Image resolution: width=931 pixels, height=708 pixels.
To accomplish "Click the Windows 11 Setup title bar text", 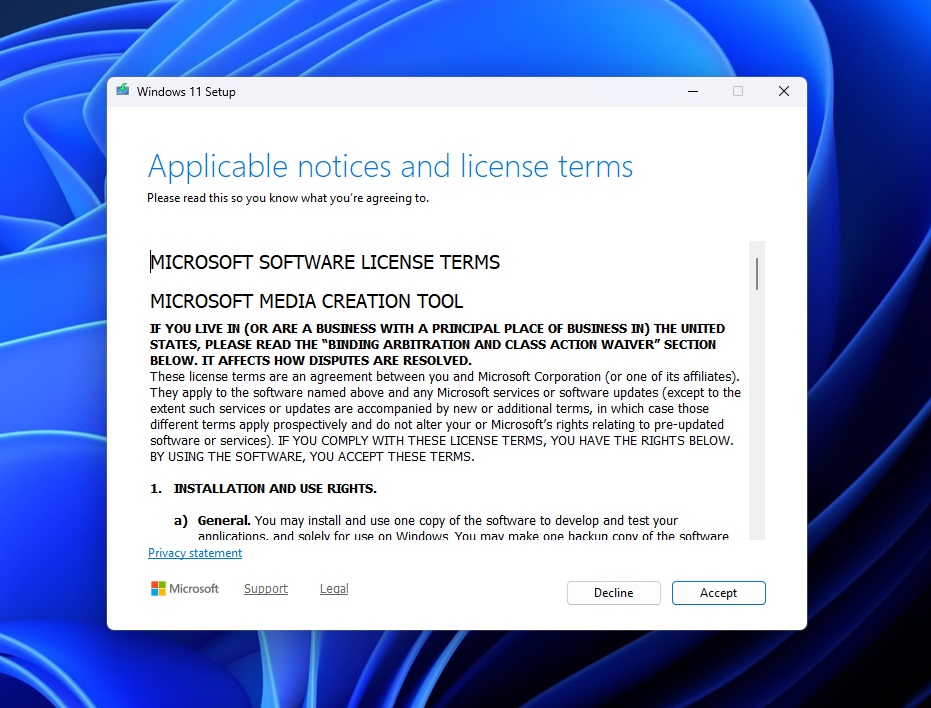I will [186, 92].
